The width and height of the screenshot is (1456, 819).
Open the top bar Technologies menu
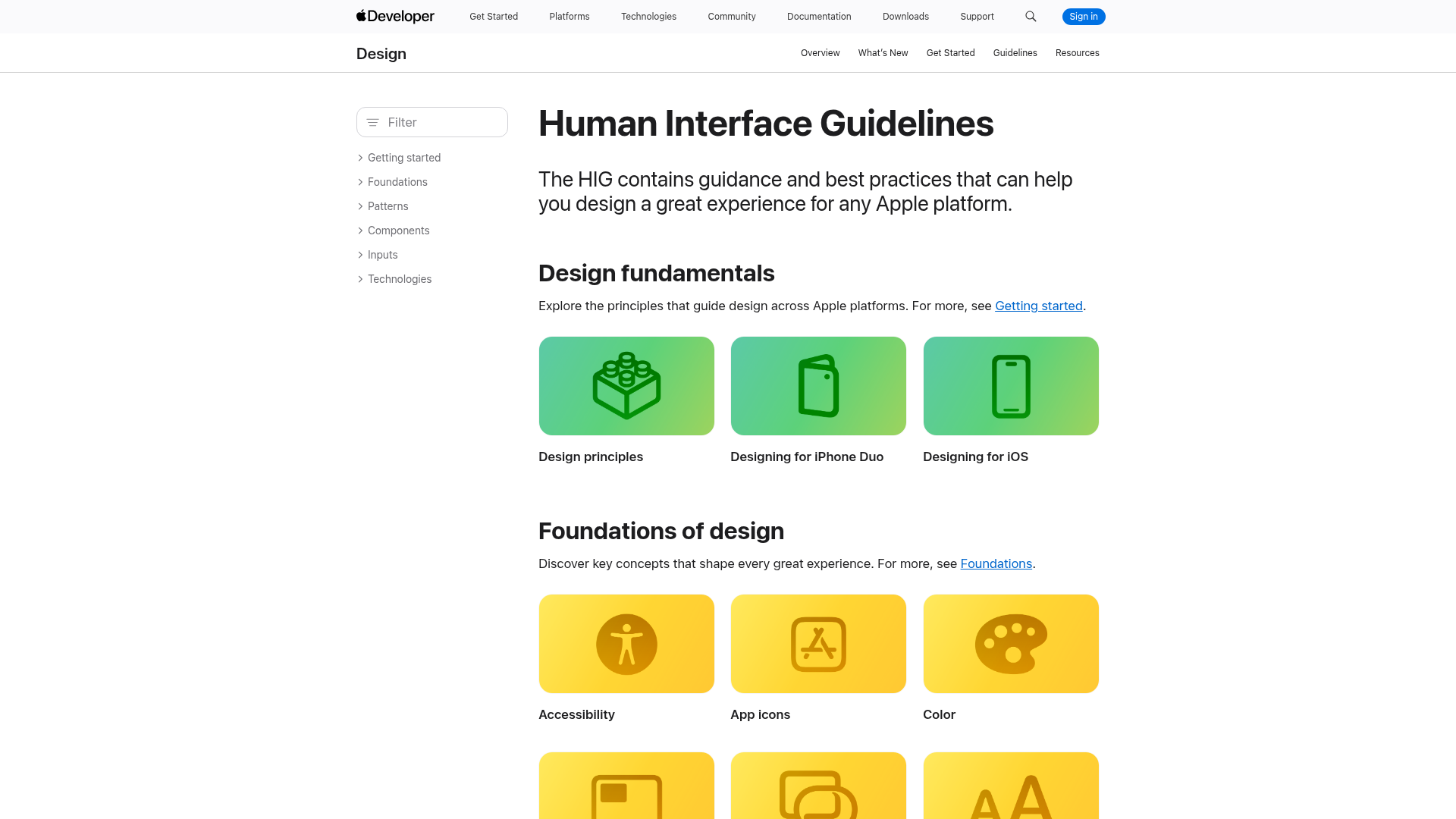pos(648,17)
